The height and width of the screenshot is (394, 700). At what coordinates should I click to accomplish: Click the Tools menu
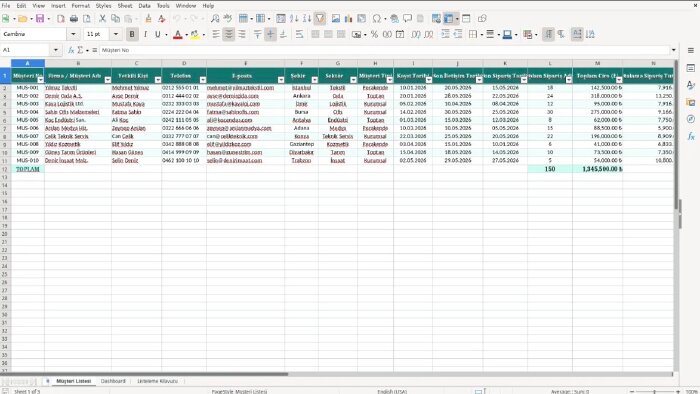[163, 6]
